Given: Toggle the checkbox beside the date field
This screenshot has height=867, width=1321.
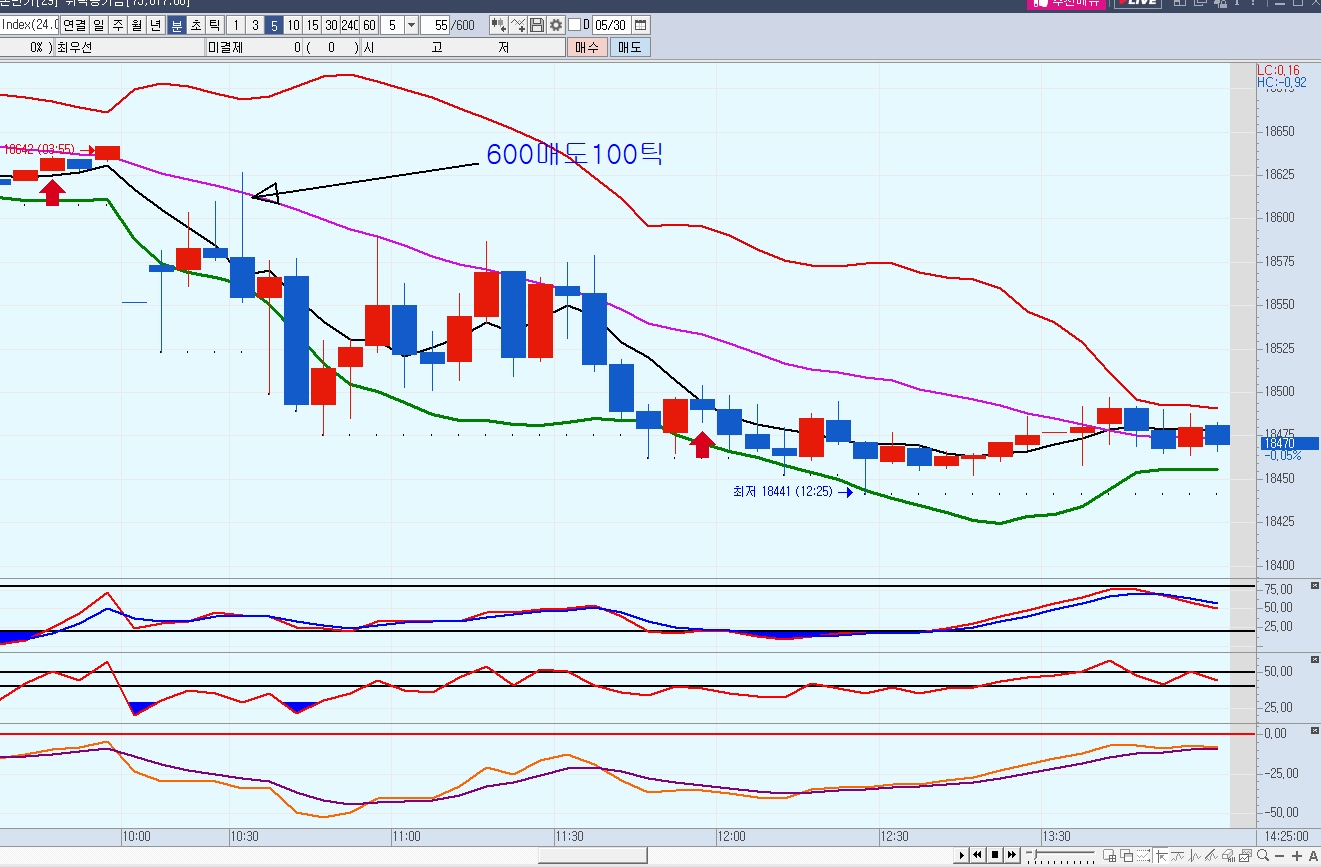Looking at the screenshot, I should [x=574, y=25].
